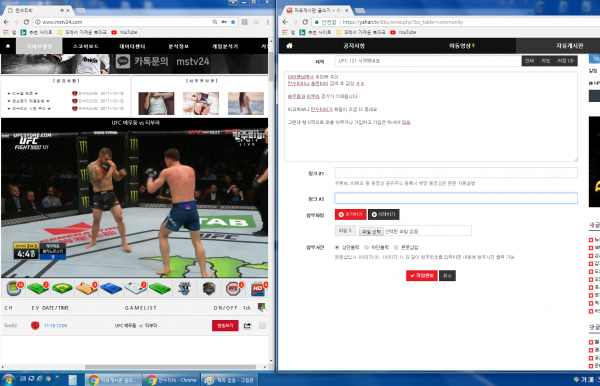Select the UFC octagon category icon
The image size is (600, 386).
point(233,288)
